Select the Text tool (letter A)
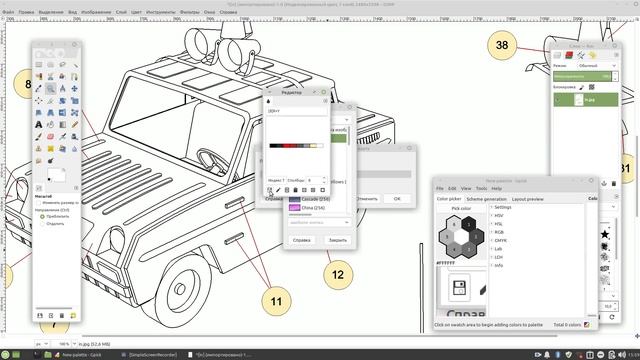The image size is (640, 360). click(39, 124)
